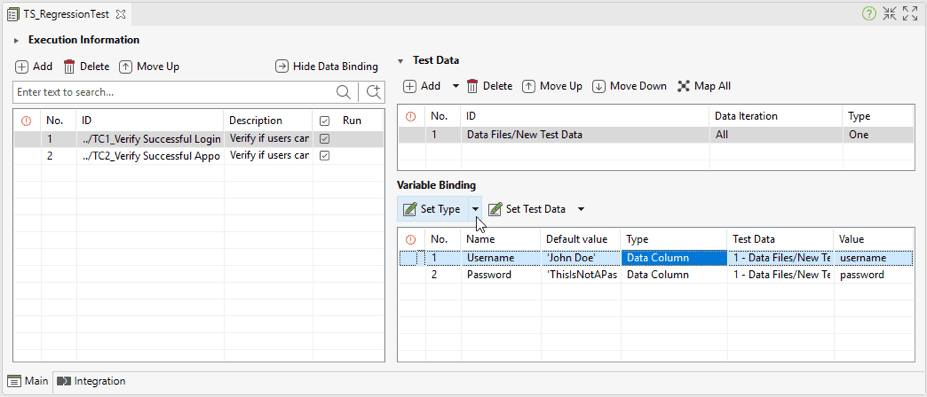Click the Type cell showing One

pos(878,135)
